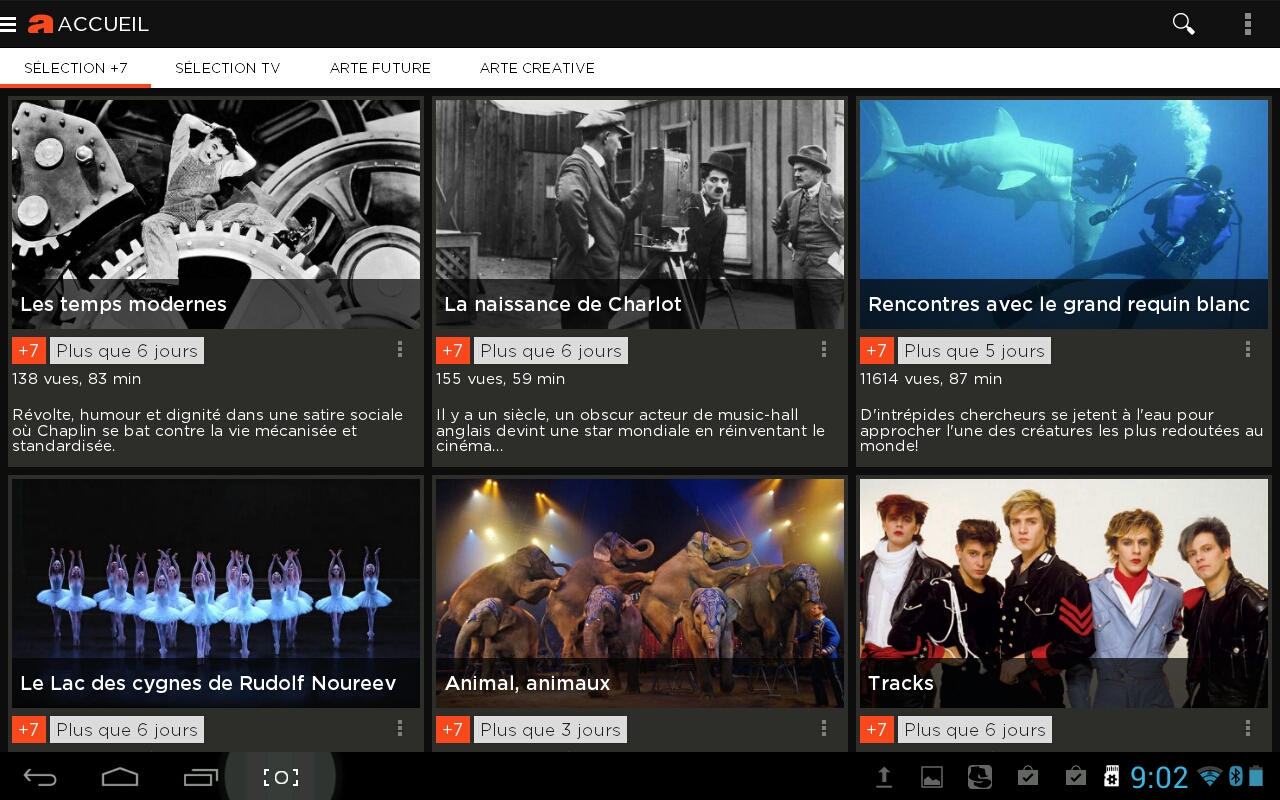1280x800 pixels.
Task: Open the ARTE CREATIVE tab
Action: point(537,68)
